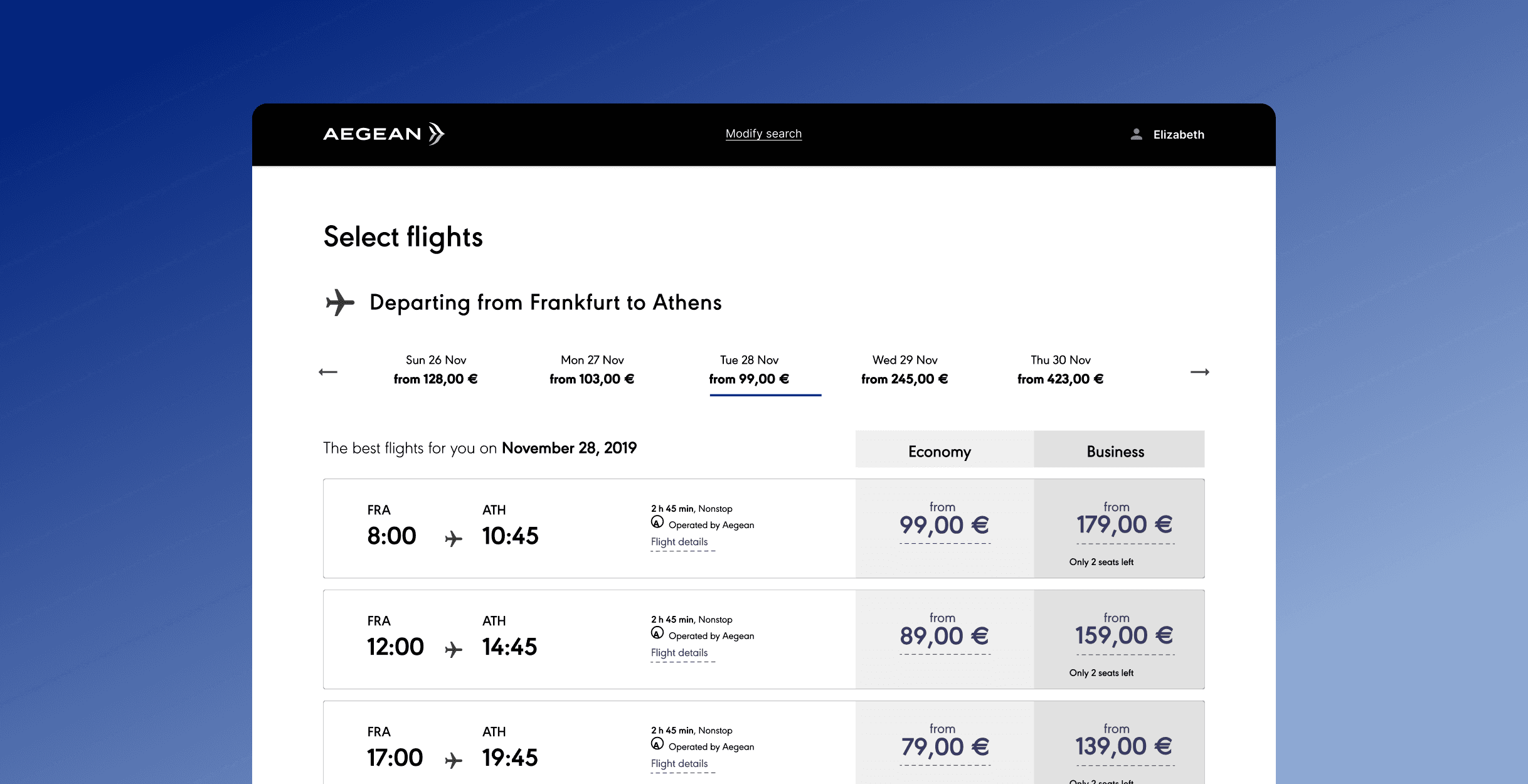Expand Flight details for 17:00 flight

click(x=679, y=764)
